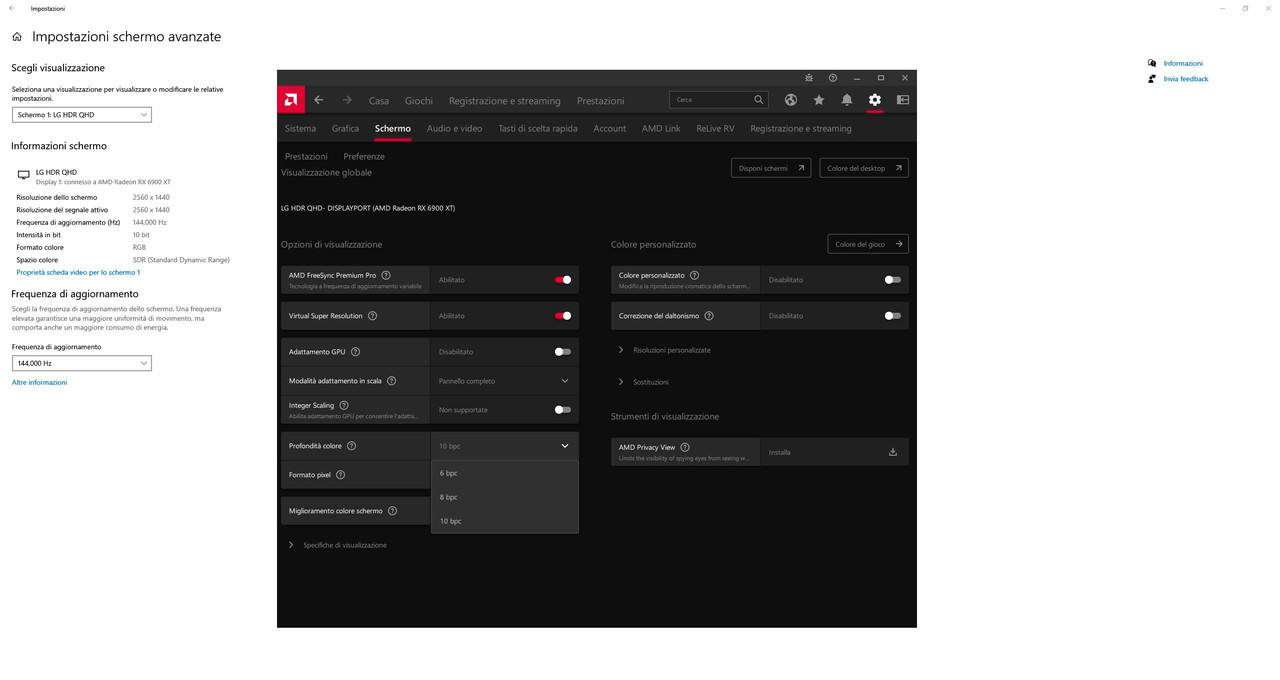Viewport: 1280px width, 680px height.
Task: Expand Risoluzioni personalizzate section
Action: click(665, 350)
